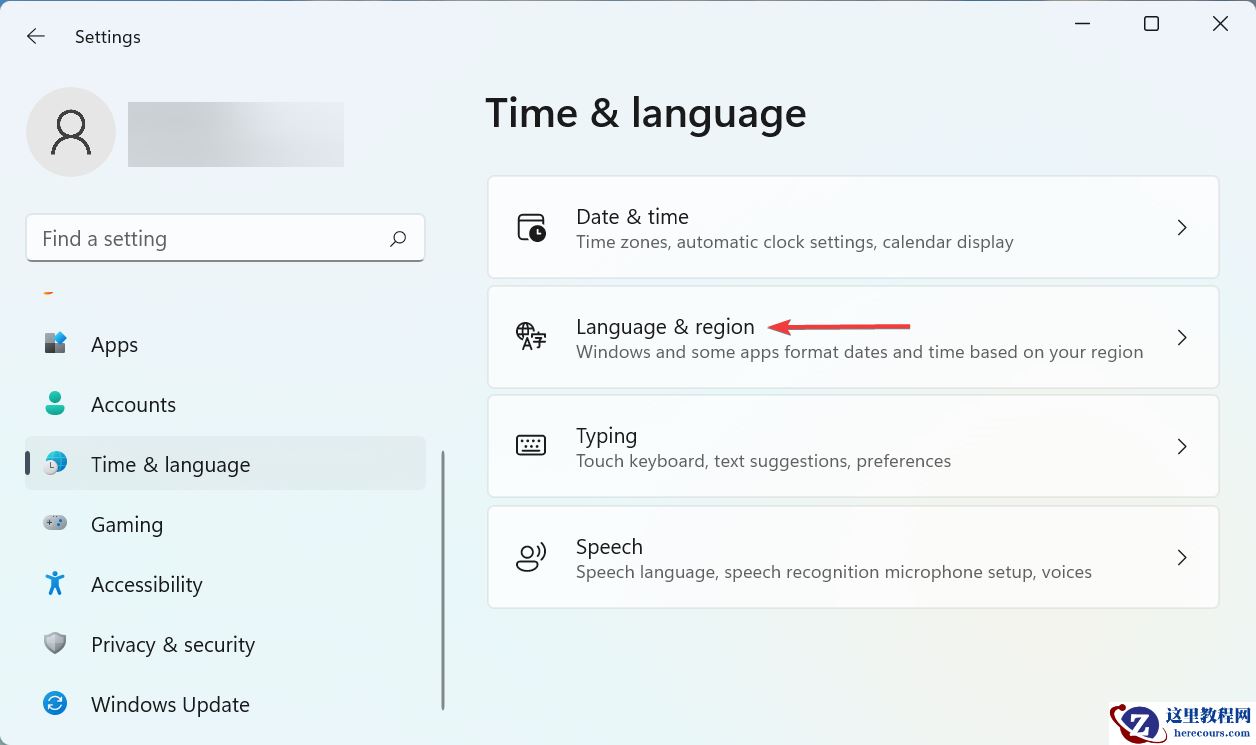1256x745 pixels.
Task: Click the Gaming controller icon
Action: click(55, 523)
